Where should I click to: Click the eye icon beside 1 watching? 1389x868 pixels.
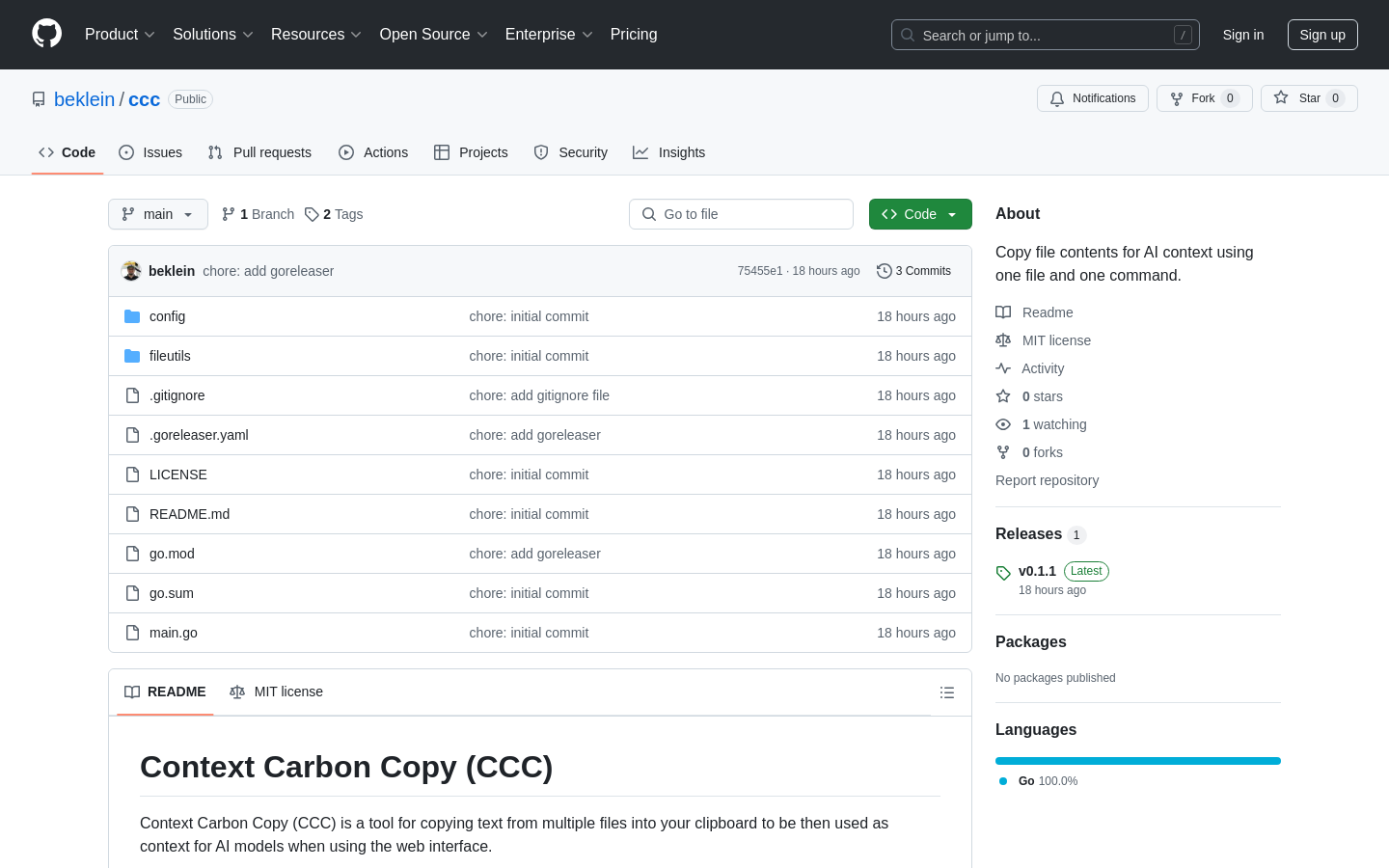[1003, 424]
